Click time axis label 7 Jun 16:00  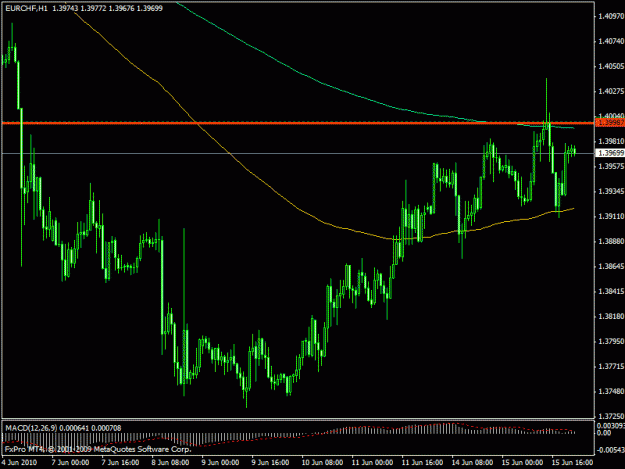(120, 463)
